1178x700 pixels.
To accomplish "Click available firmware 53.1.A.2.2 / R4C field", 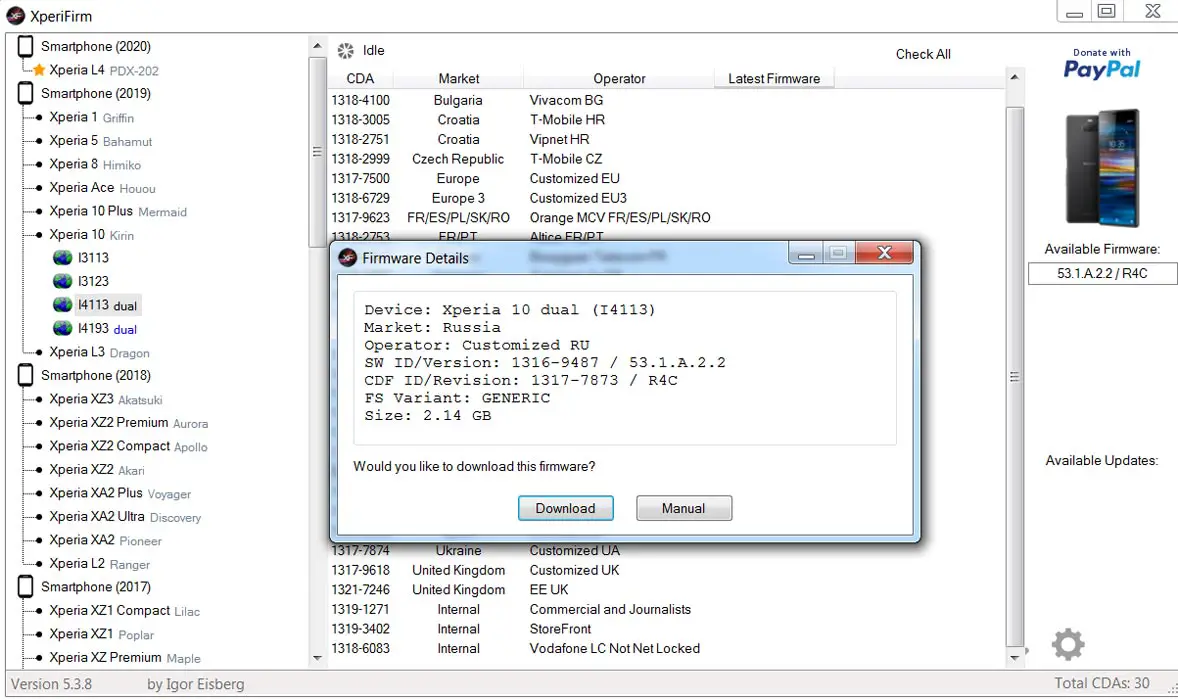I will pos(1102,273).
